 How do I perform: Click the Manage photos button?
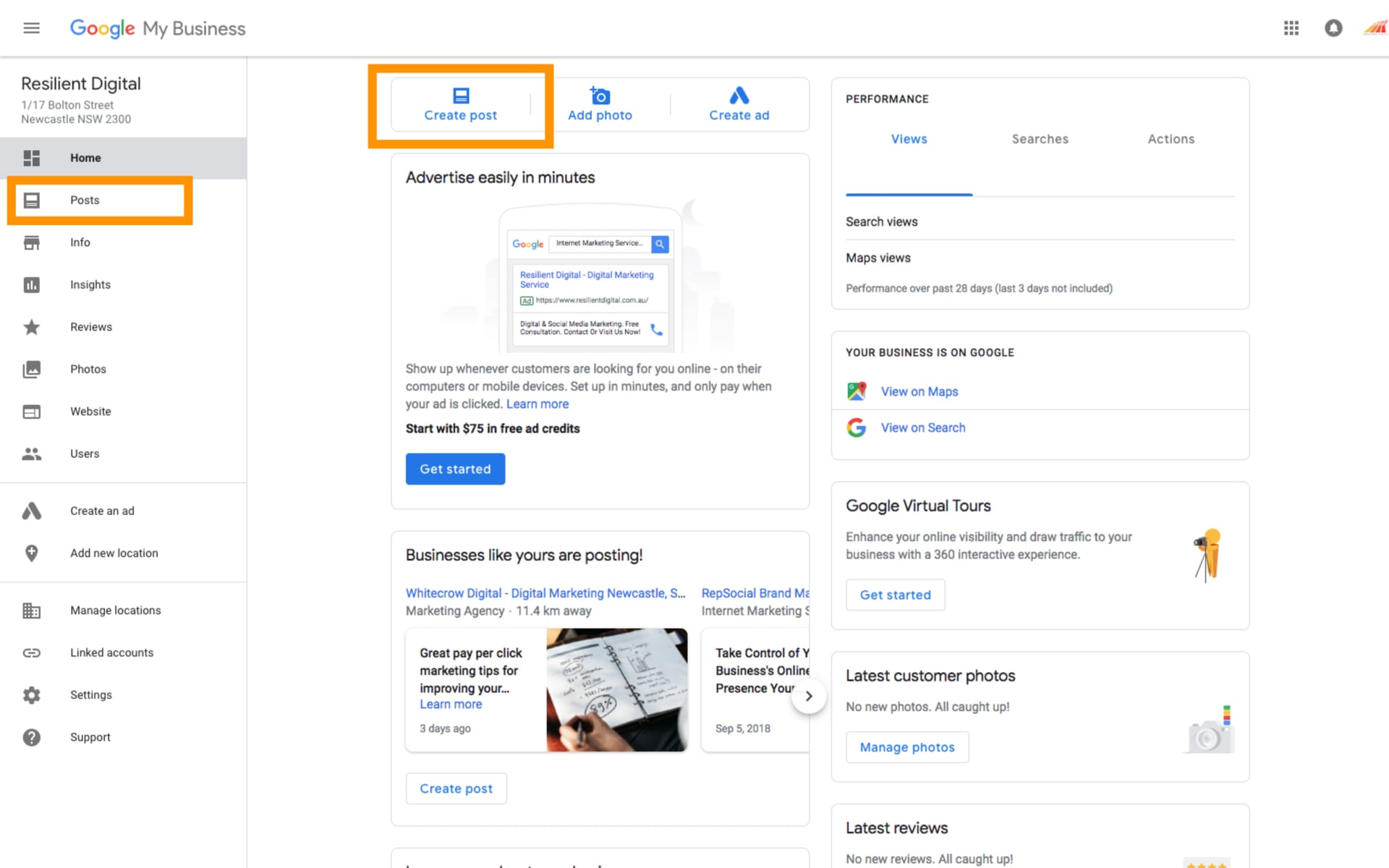907,747
